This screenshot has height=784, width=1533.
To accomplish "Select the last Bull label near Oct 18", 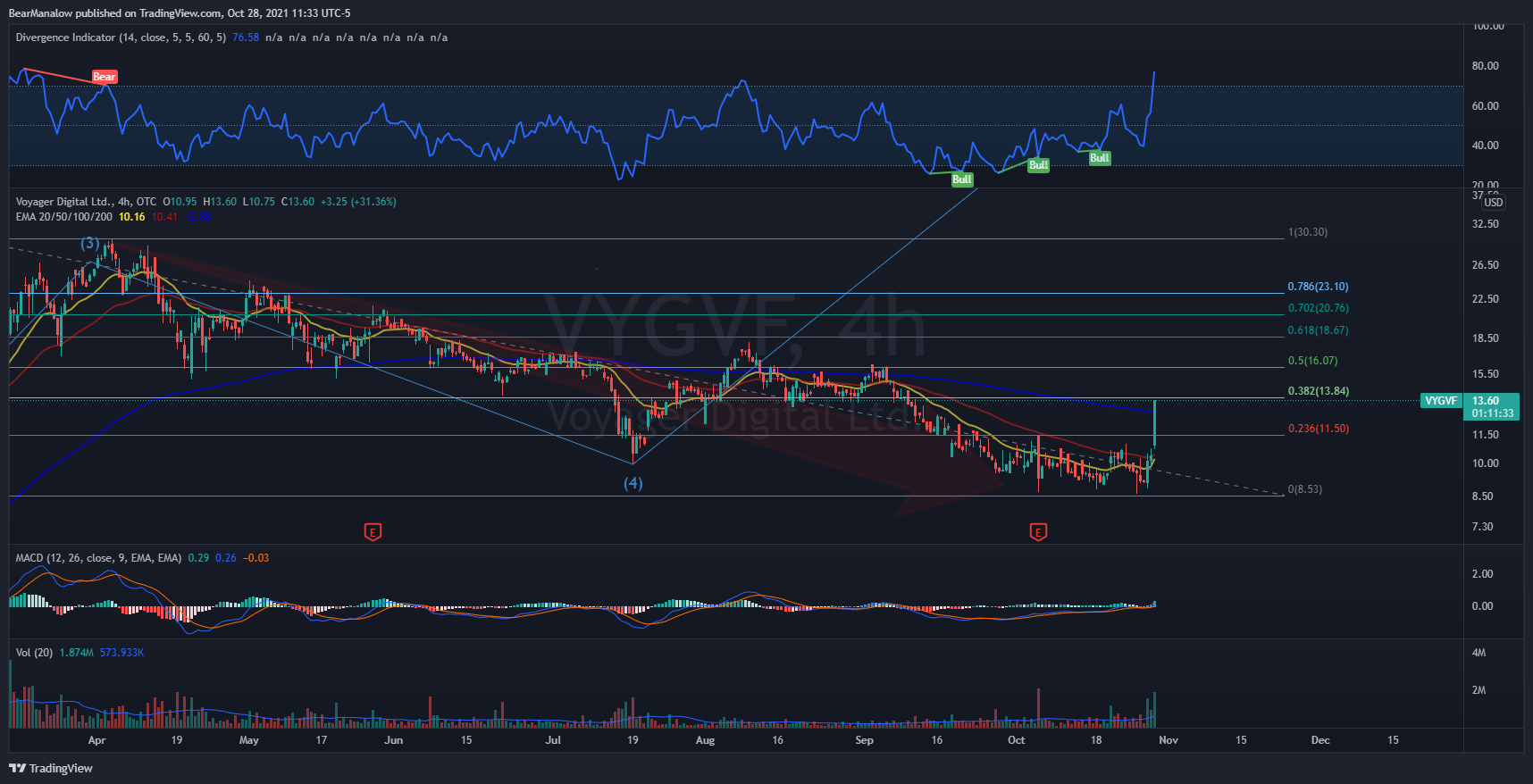I will 1100,158.
